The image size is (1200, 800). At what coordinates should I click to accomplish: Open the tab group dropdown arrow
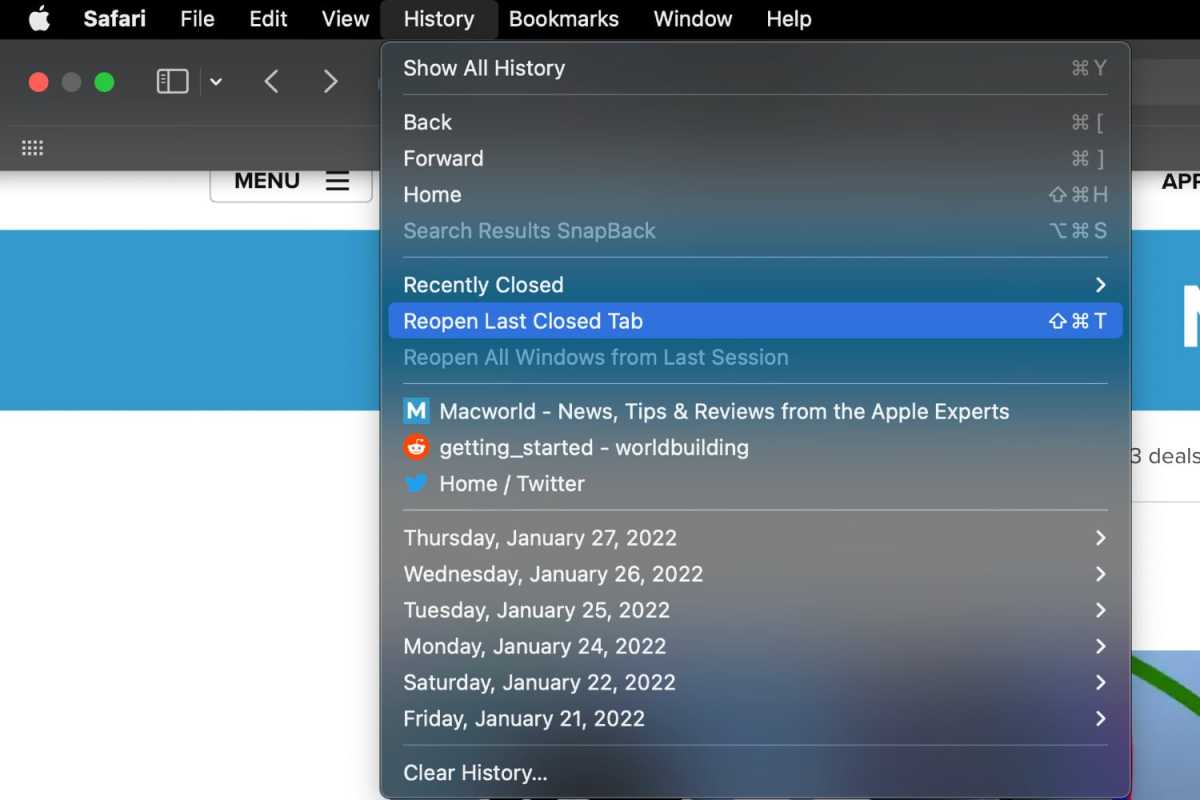[x=215, y=82]
